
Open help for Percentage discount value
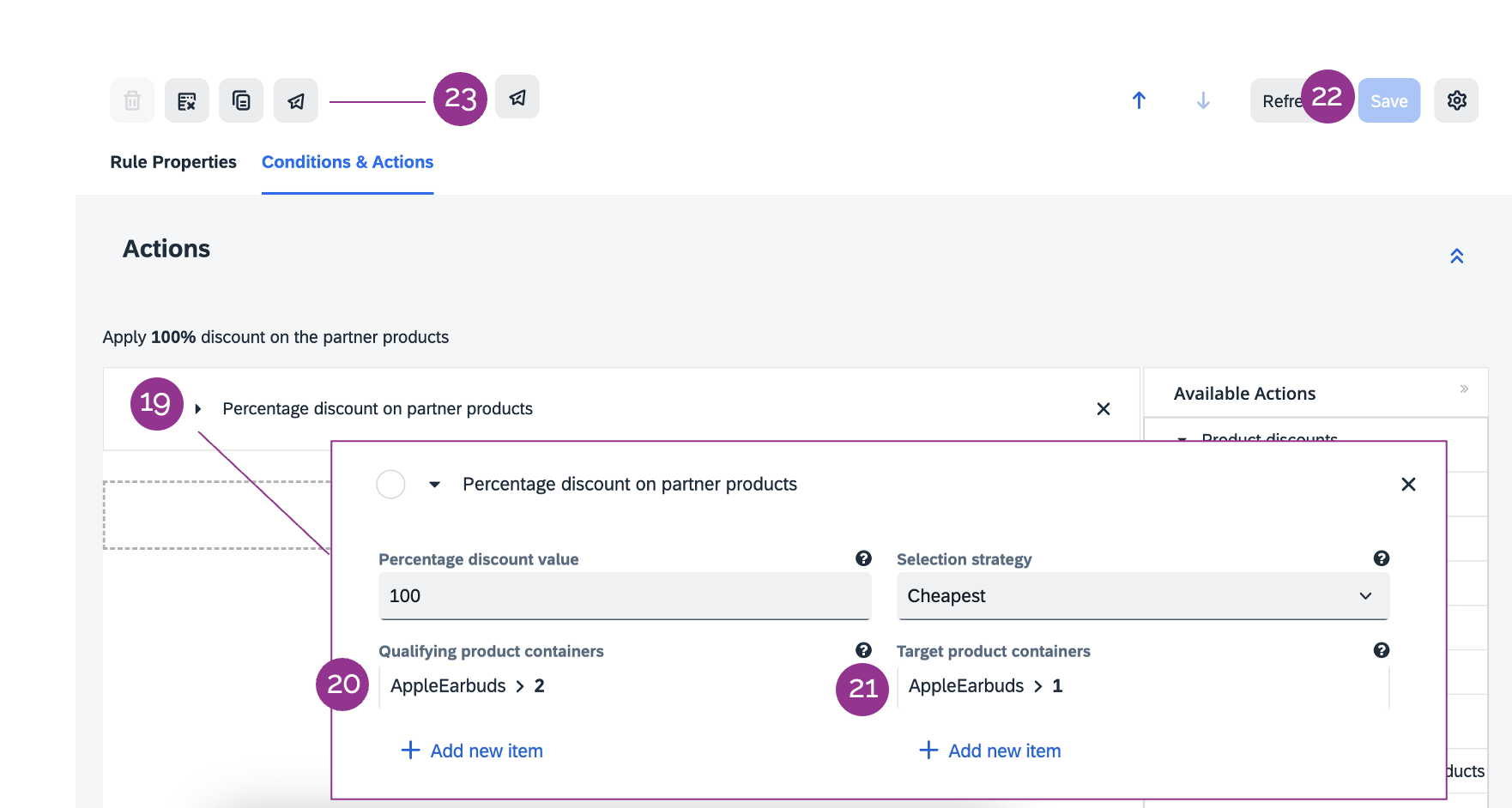863,558
